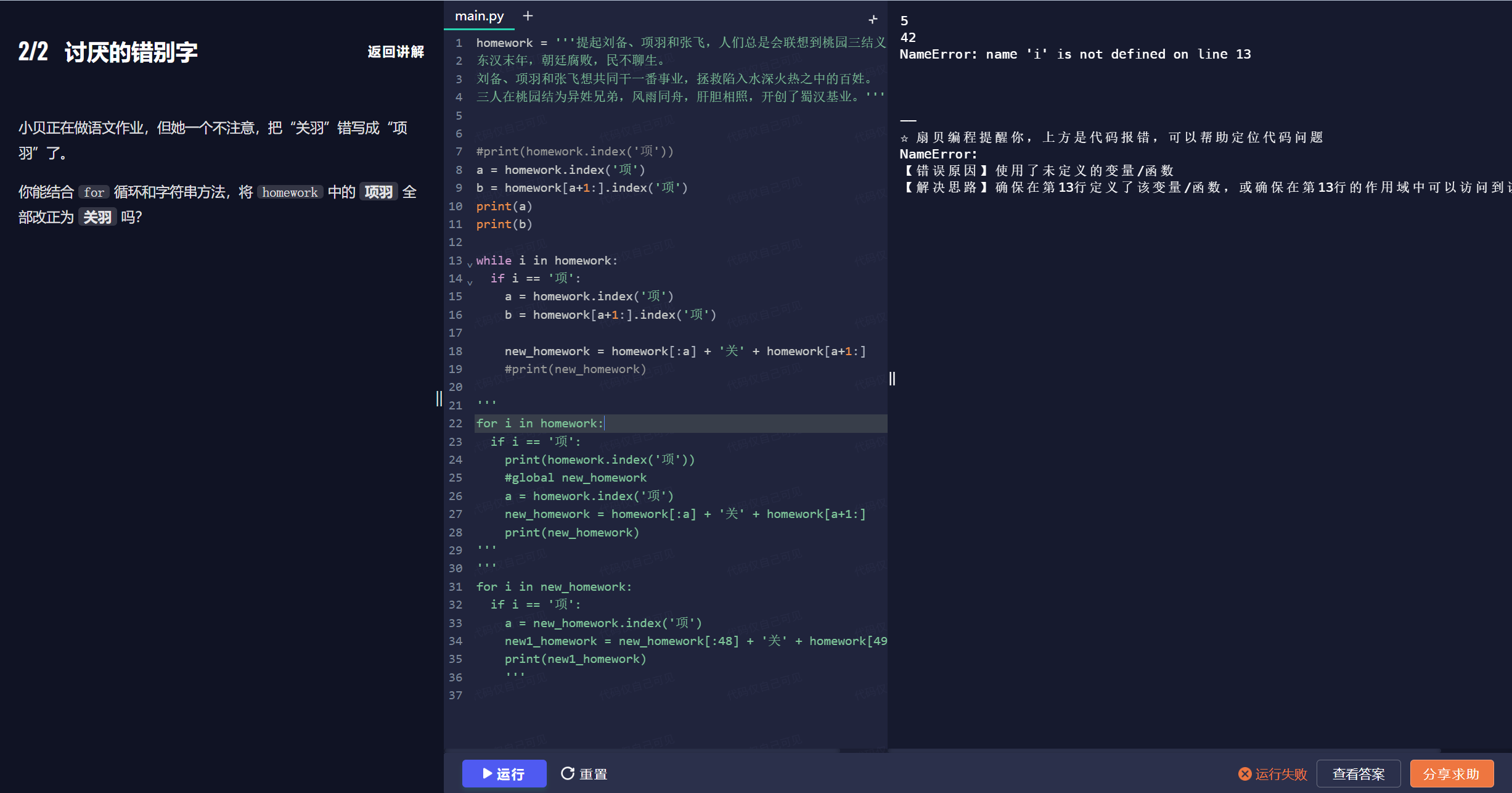Click the orange 分享求助 share help button
The image size is (1512, 793).
pos(1451,774)
